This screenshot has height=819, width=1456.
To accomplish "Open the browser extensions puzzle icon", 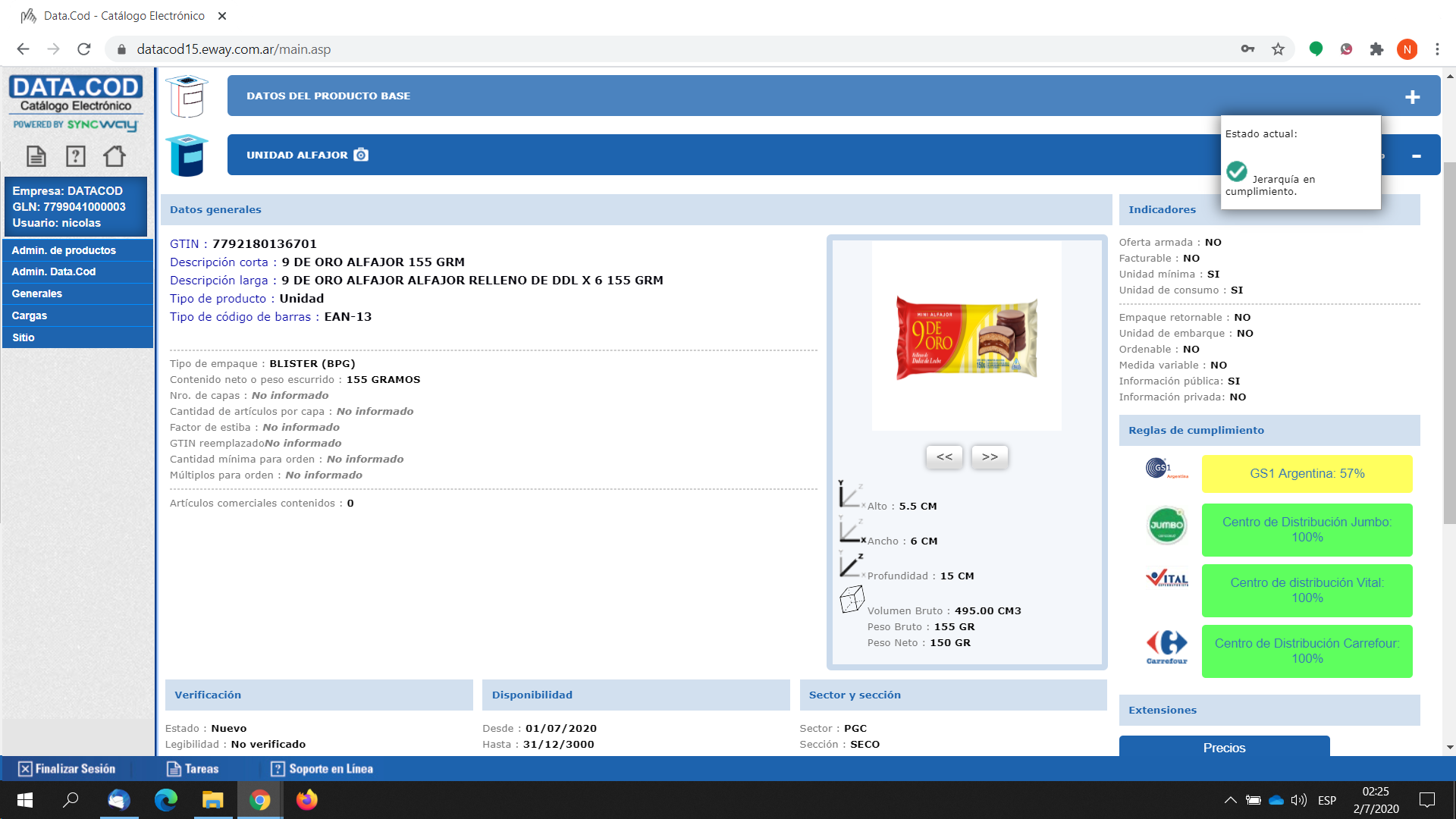I will pyautogui.click(x=1376, y=49).
